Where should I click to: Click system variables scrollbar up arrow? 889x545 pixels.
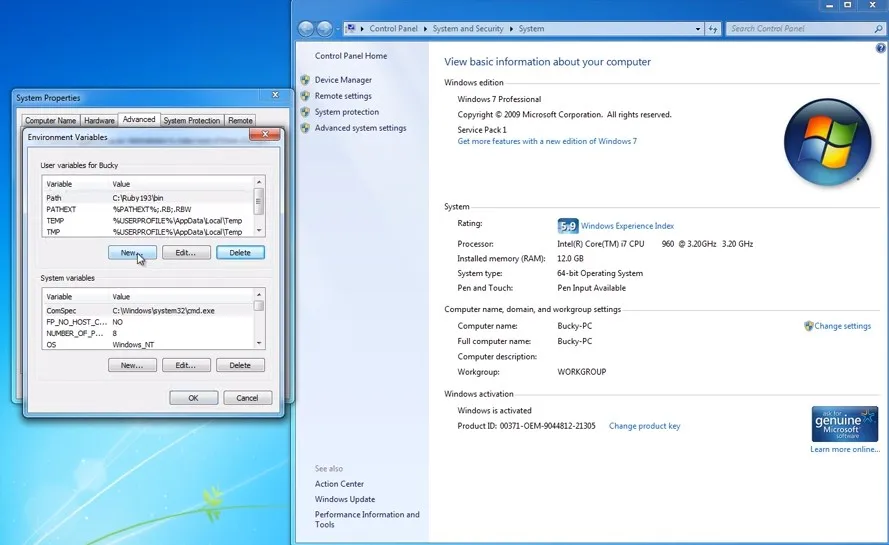[259, 295]
